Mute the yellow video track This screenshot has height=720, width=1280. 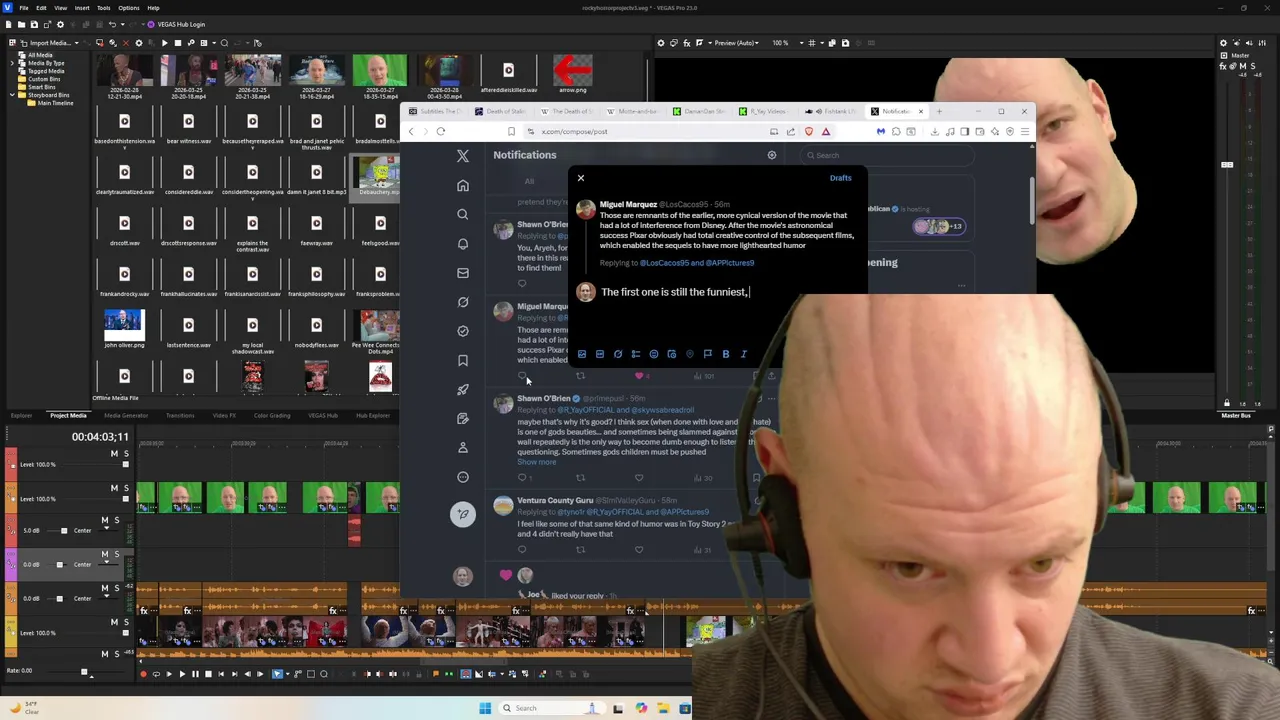(x=114, y=623)
